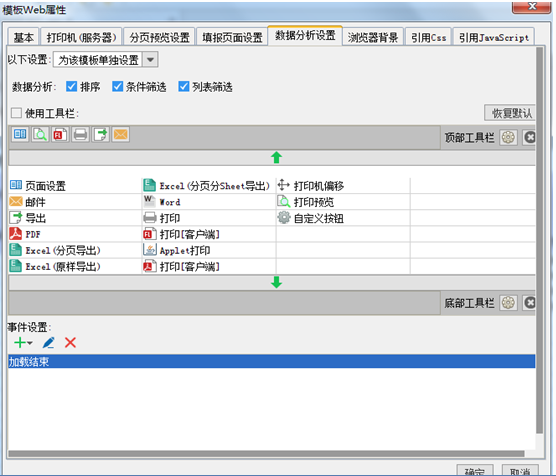Add a new event with plus icon

pos(23,343)
